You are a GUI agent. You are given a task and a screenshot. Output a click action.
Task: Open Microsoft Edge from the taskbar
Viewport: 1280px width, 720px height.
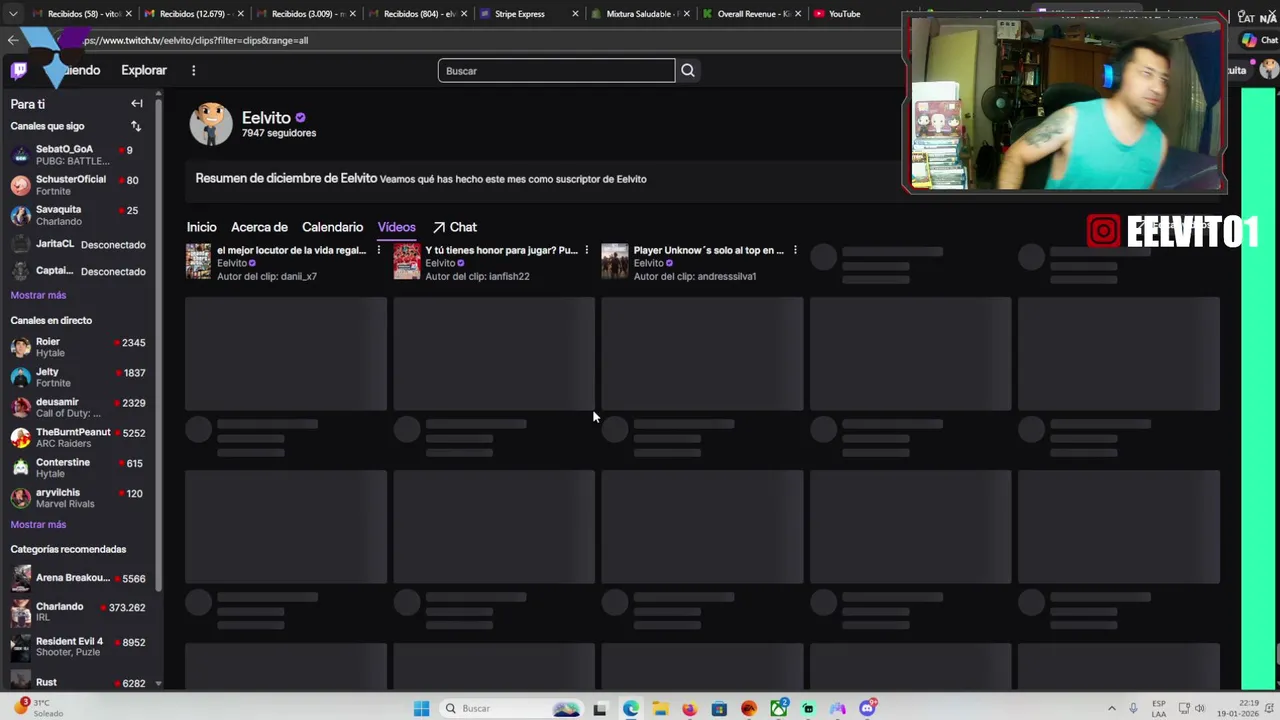coord(631,708)
